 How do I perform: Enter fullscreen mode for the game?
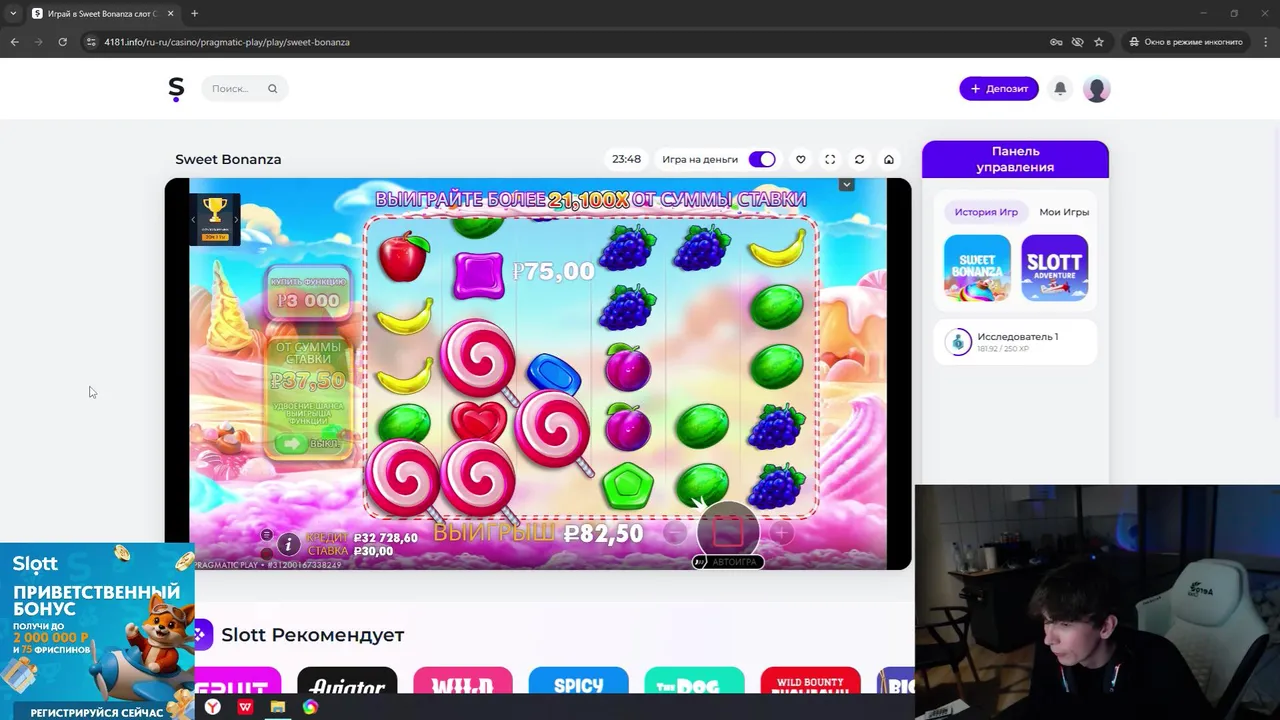pyautogui.click(x=830, y=159)
